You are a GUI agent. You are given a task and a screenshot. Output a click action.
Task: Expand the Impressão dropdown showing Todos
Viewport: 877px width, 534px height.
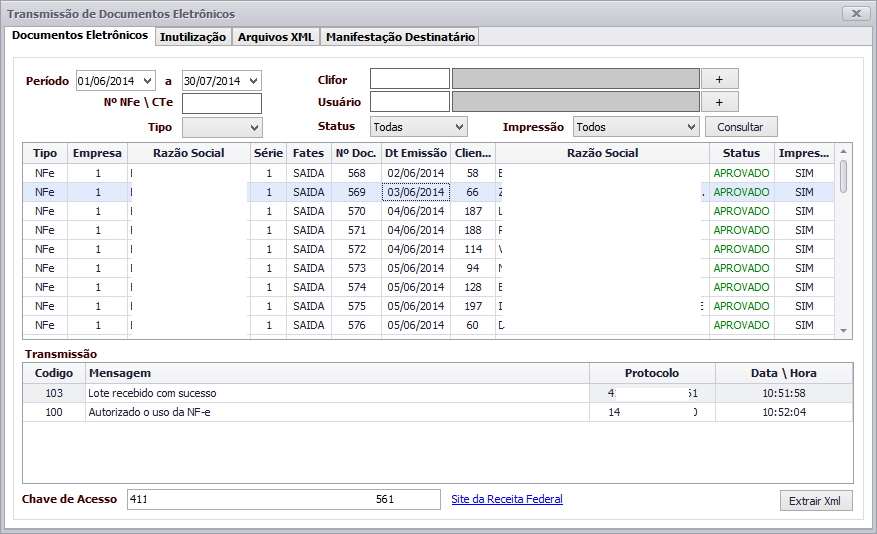coord(691,127)
